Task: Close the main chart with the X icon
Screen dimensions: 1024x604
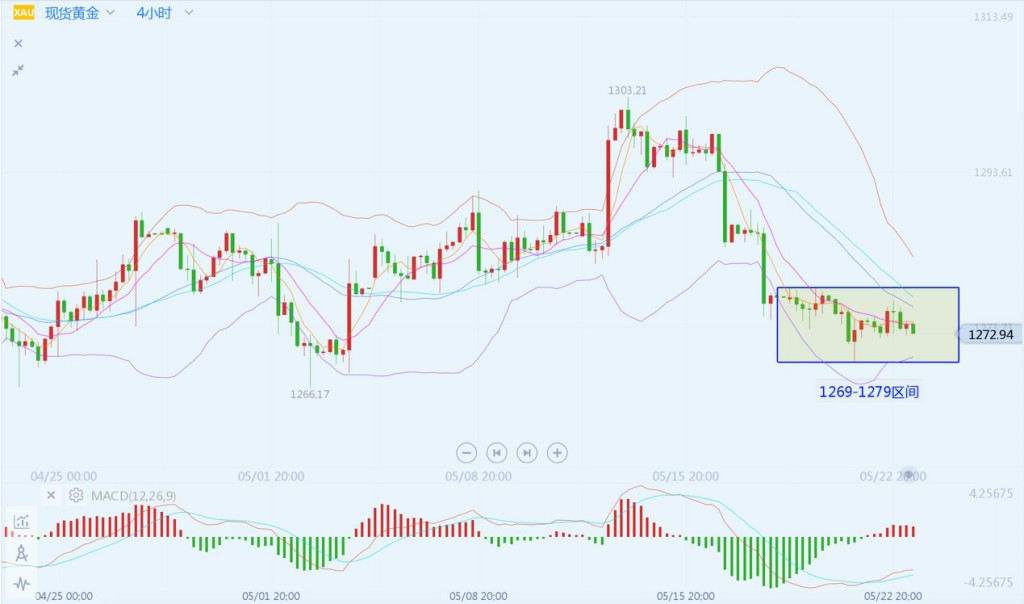Action: click(18, 44)
